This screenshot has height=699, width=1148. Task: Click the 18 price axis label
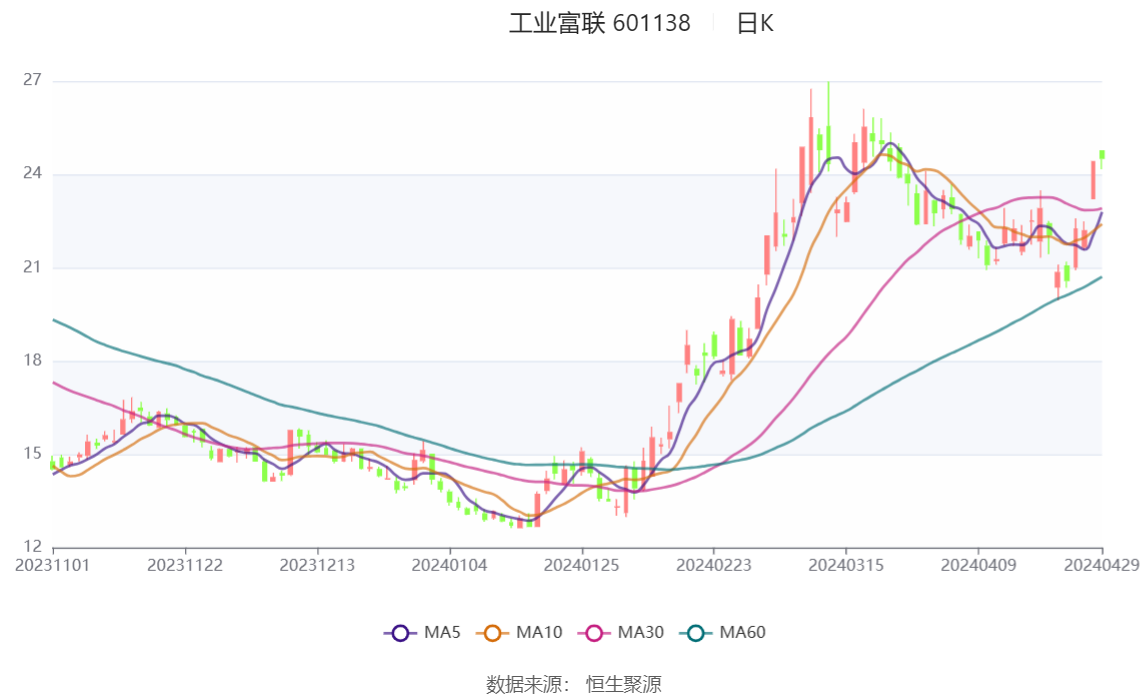tap(32, 360)
